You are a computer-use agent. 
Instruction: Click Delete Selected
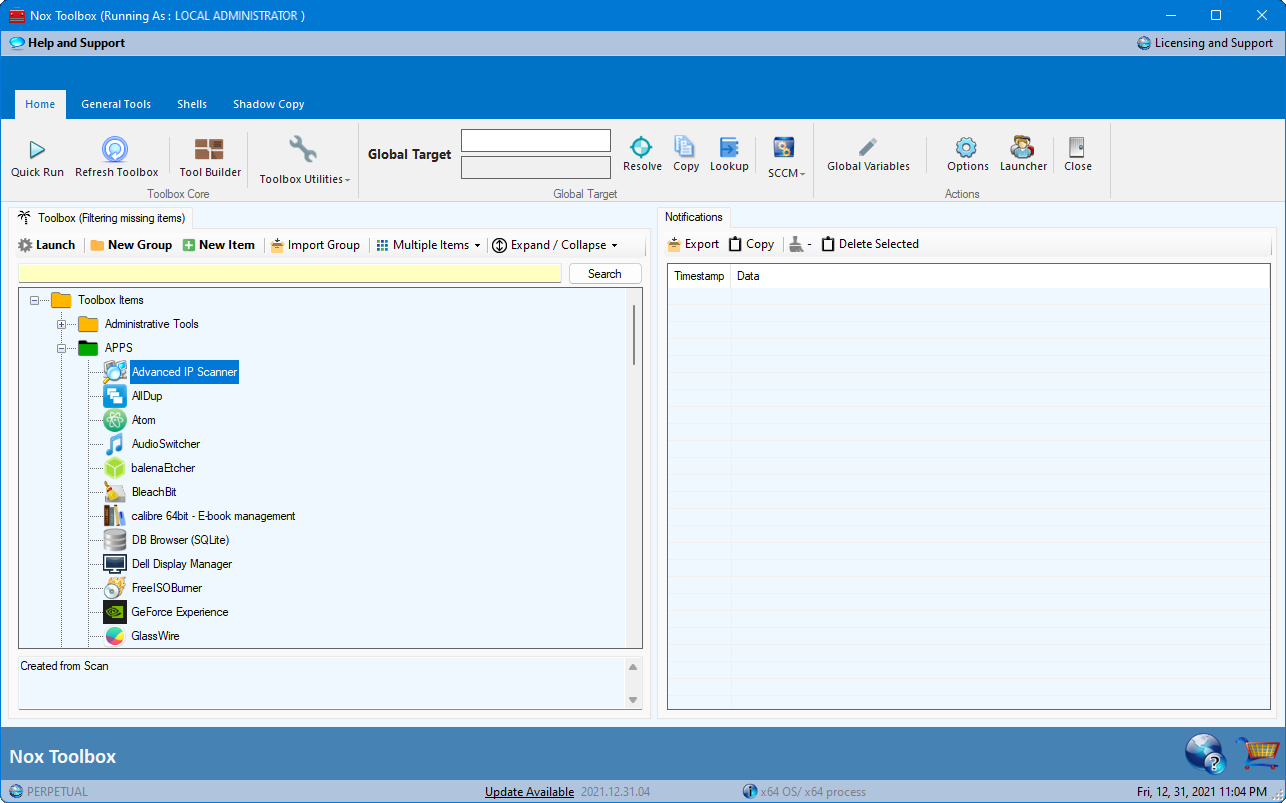(x=869, y=244)
